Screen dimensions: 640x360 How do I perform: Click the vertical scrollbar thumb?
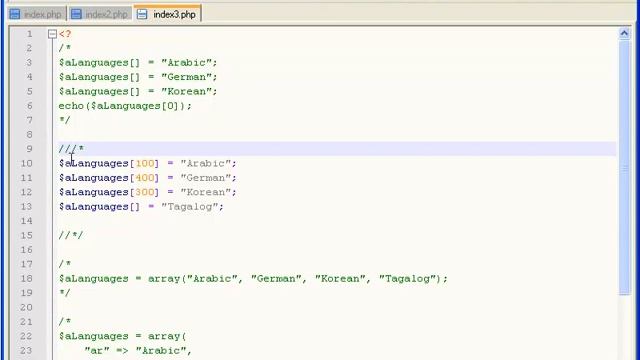click(x=624, y=167)
